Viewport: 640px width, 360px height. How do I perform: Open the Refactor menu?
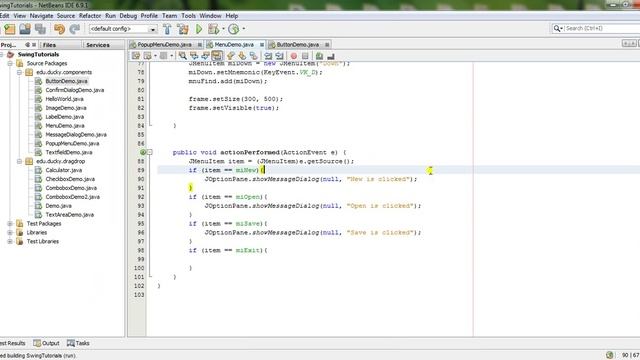[90, 16]
